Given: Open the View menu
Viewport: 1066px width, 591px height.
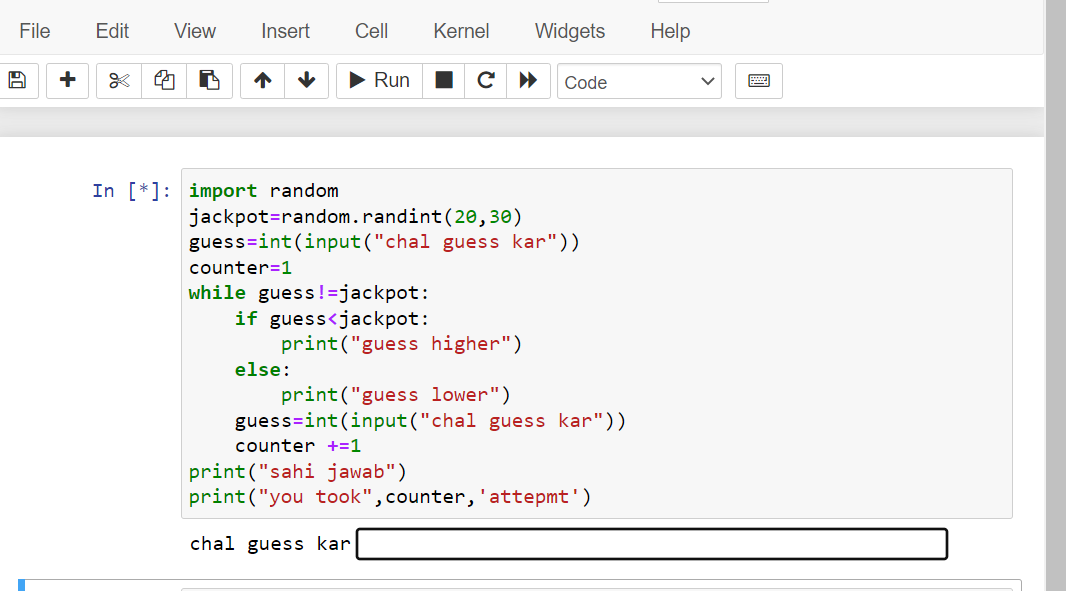Looking at the screenshot, I should pos(194,31).
